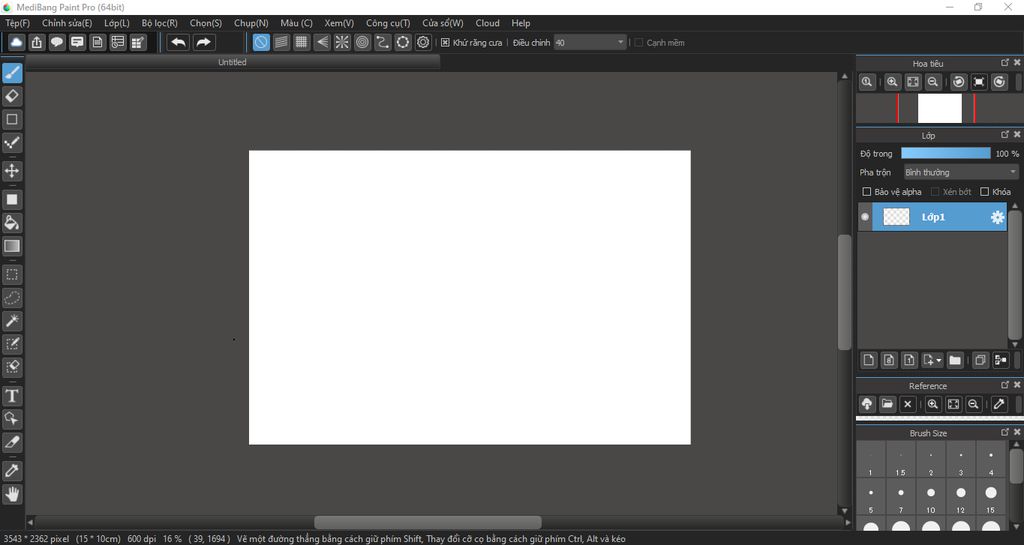Open the Pha trộn blend mode dropdown
This screenshot has height=545, width=1024.
coord(961,172)
